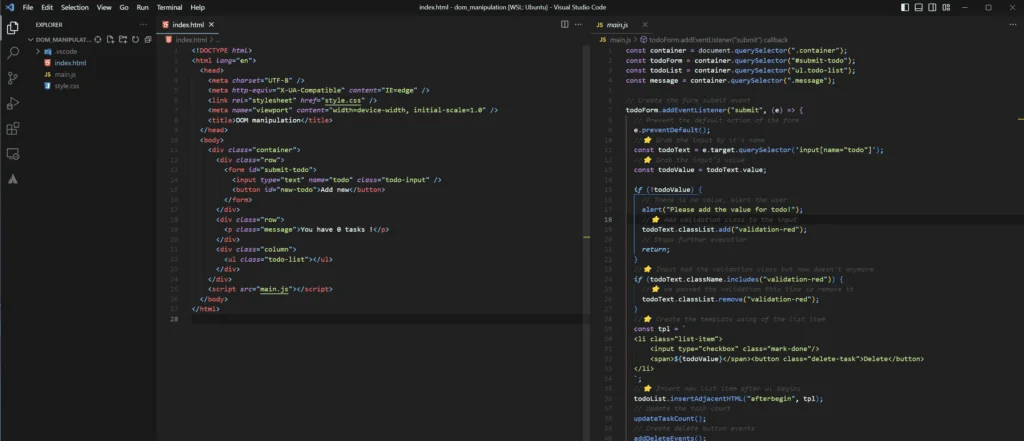The width and height of the screenshot is (1024, 441).
Task: Open index.html from the Explorer tree
Action: [70, 63]
